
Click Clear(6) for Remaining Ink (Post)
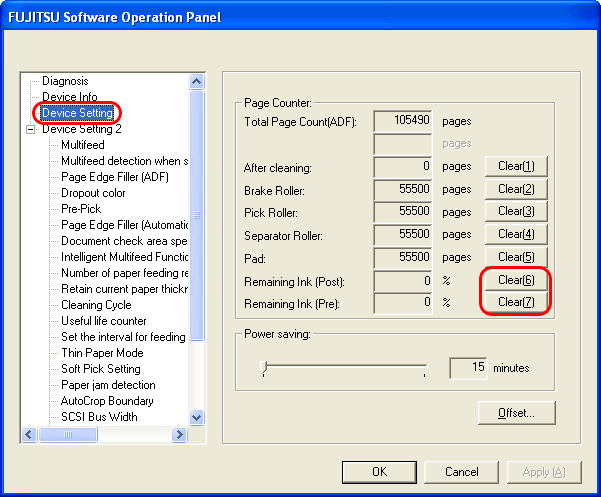pyautogui.click(x=516, y=280)
